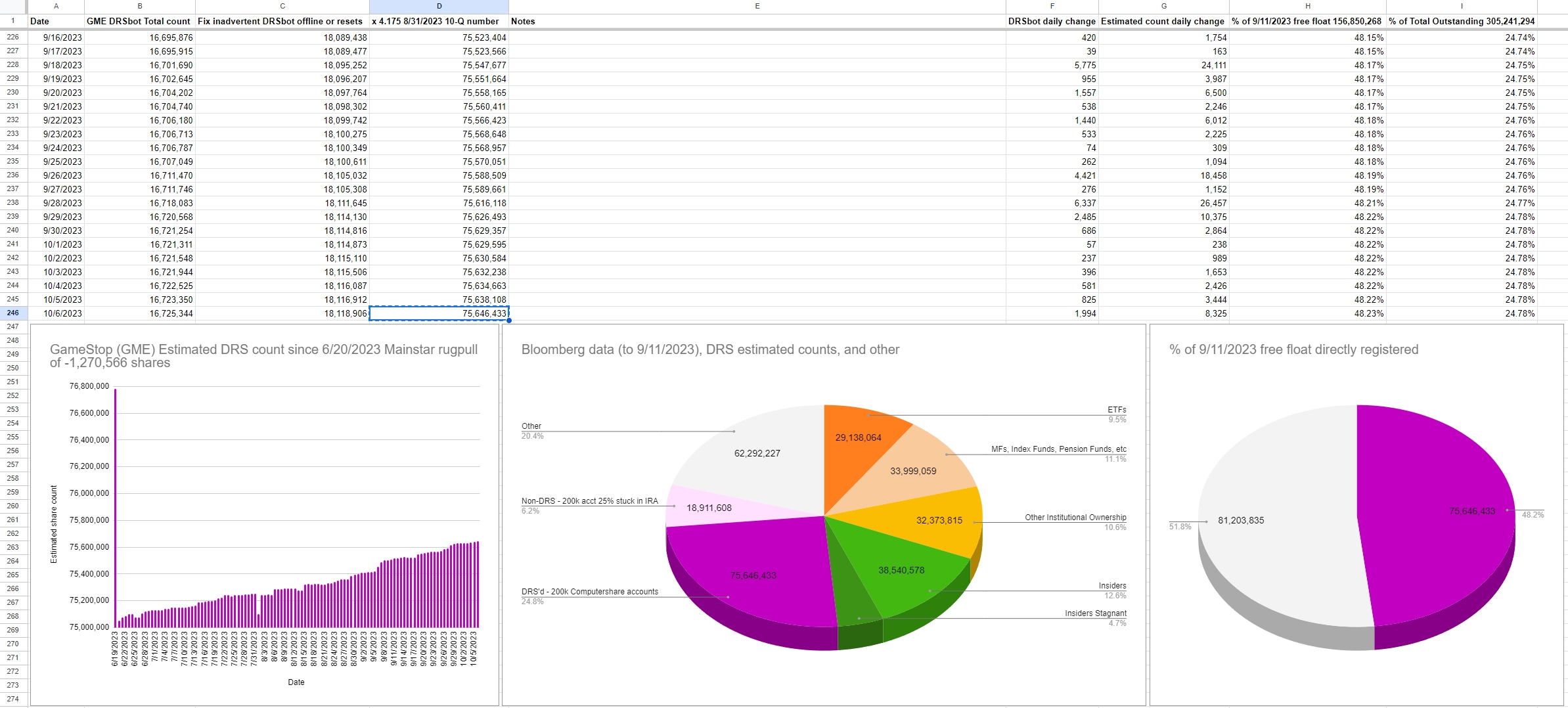Select column D header
Screen dimensions: 1568x708
pos(439,6)
